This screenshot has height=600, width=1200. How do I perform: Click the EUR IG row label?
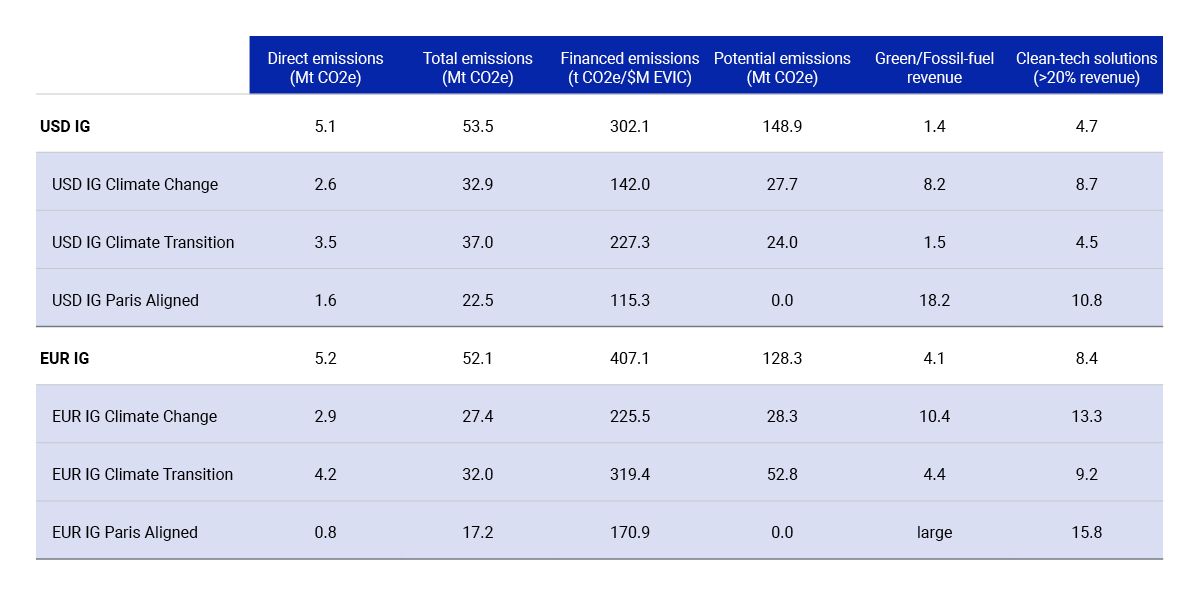coord(65,358)
